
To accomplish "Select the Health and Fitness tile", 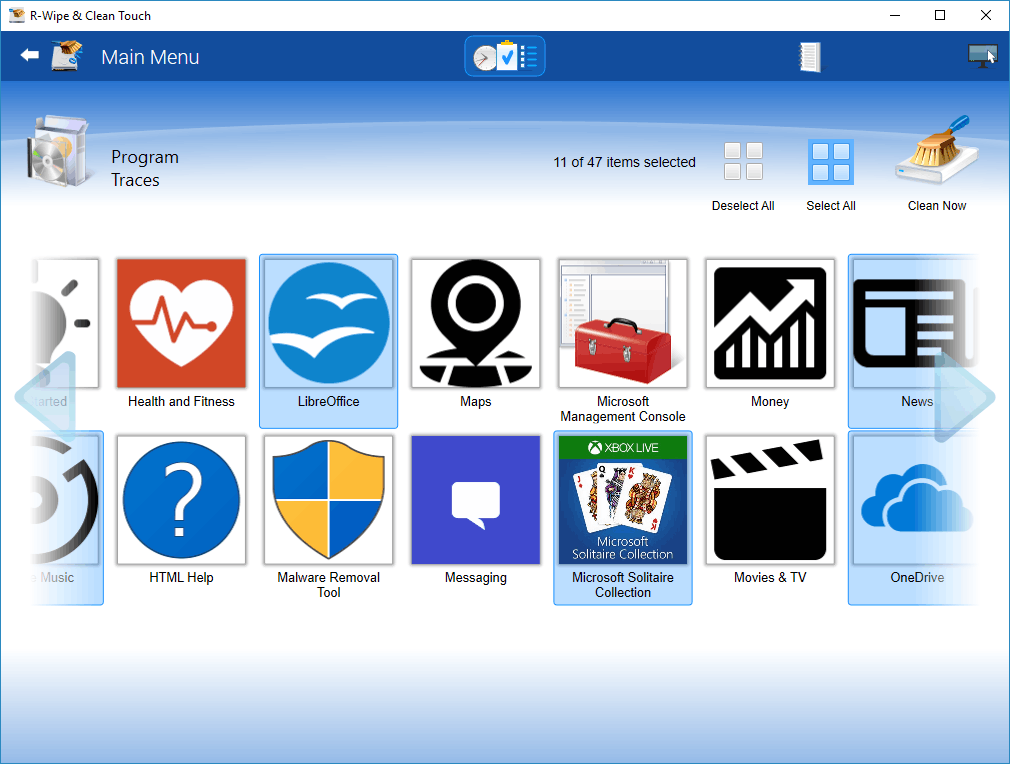I will click(181, 341).
